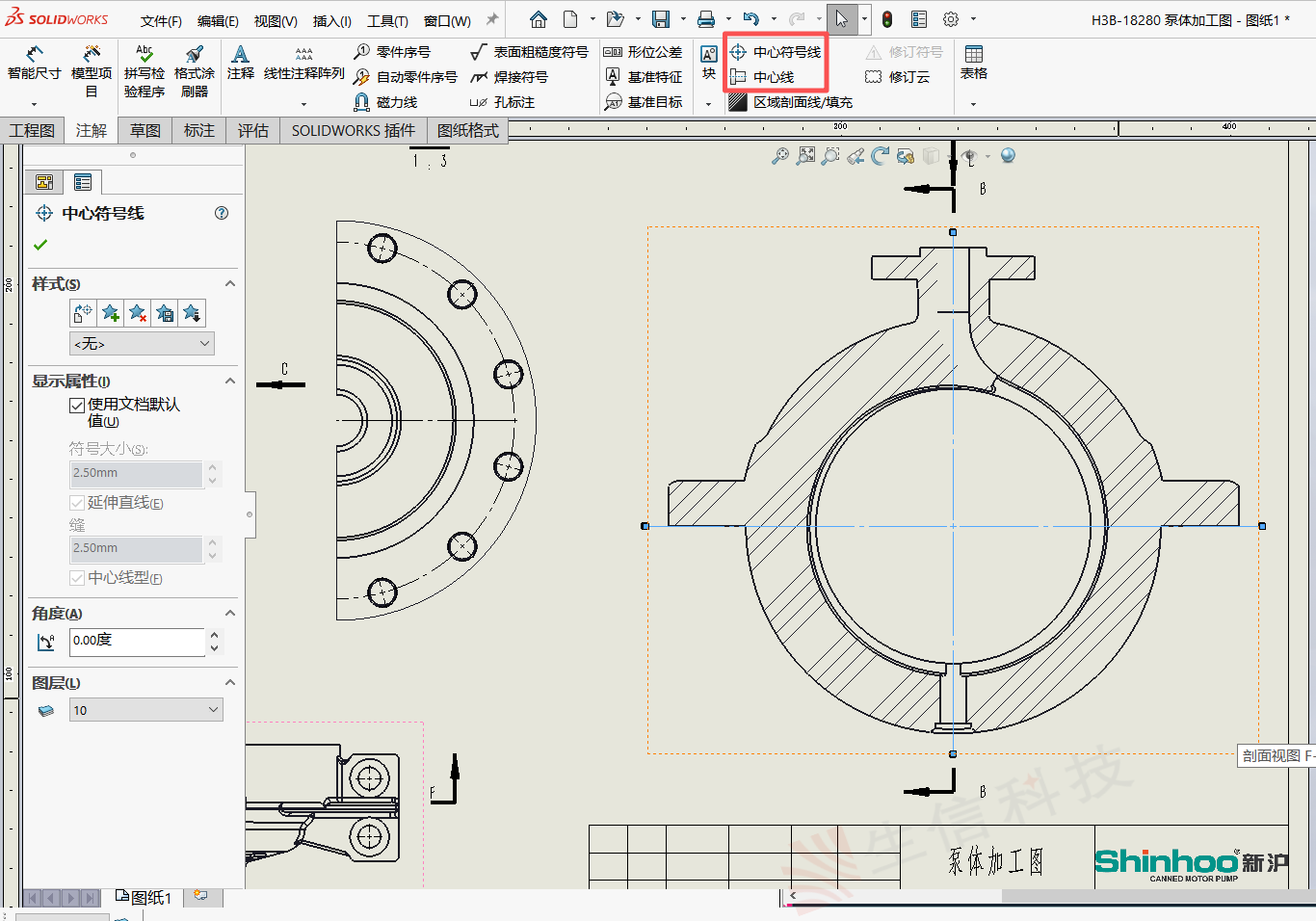Switch to the 评估 tab
The width and height of the screenshot is (1316, 921).
pyautogui.click(x=253, y=130)
